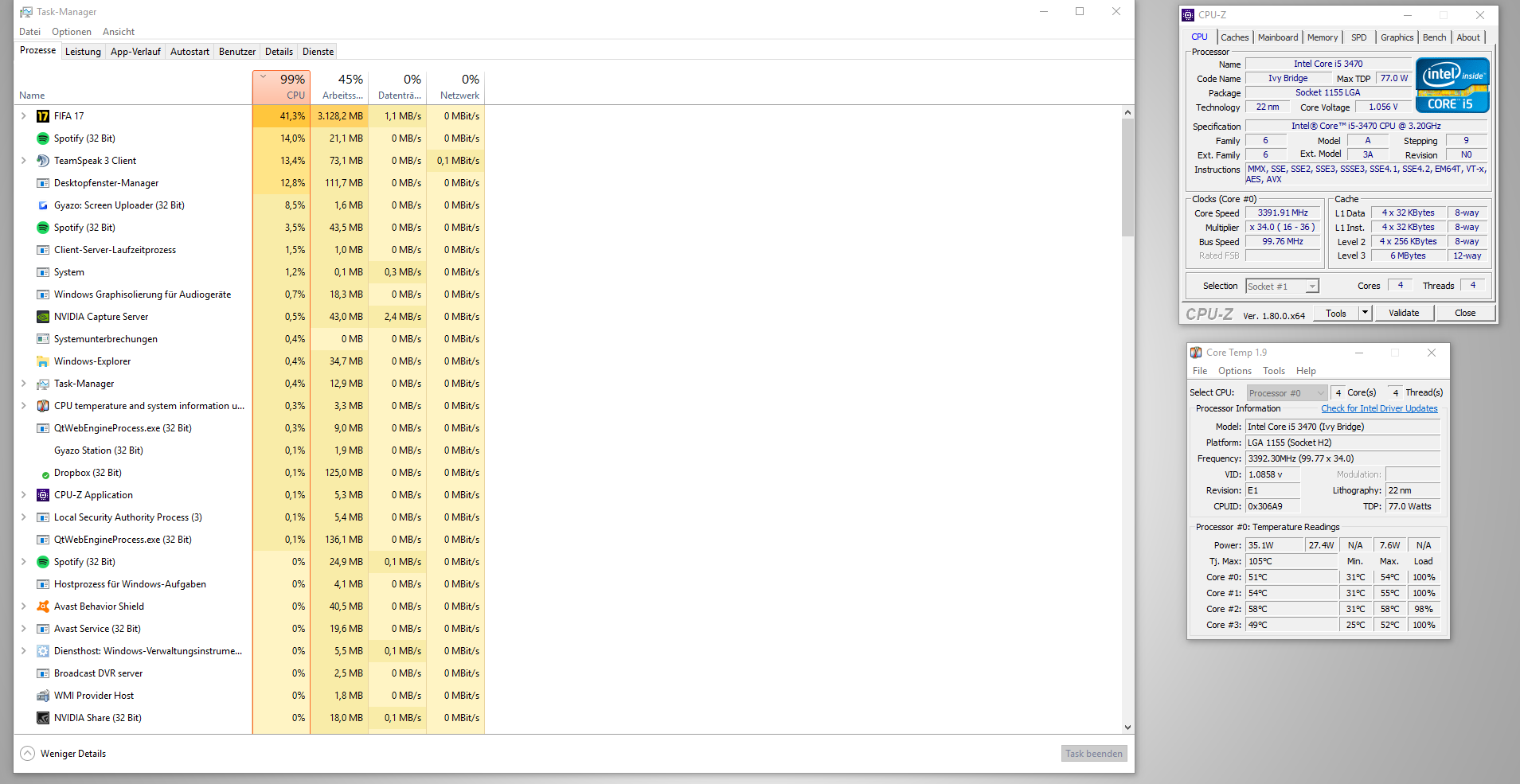The image size is (1520, 784).
Task: Open the Select CPU dropdown in Core Temp
Action: (x=1287, y=393)
